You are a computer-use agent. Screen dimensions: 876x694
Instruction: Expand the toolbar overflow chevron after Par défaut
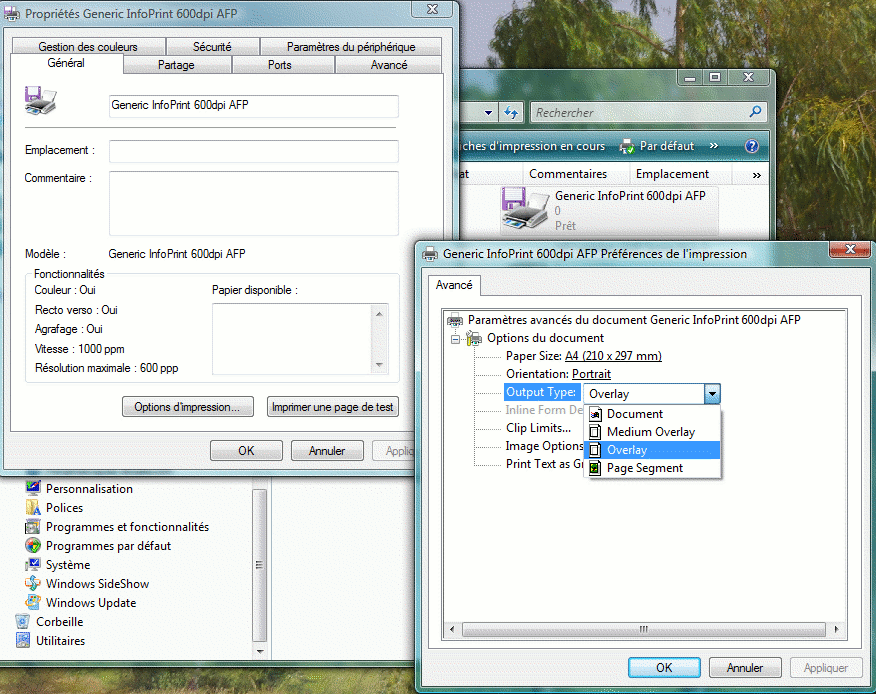point(713,146)
